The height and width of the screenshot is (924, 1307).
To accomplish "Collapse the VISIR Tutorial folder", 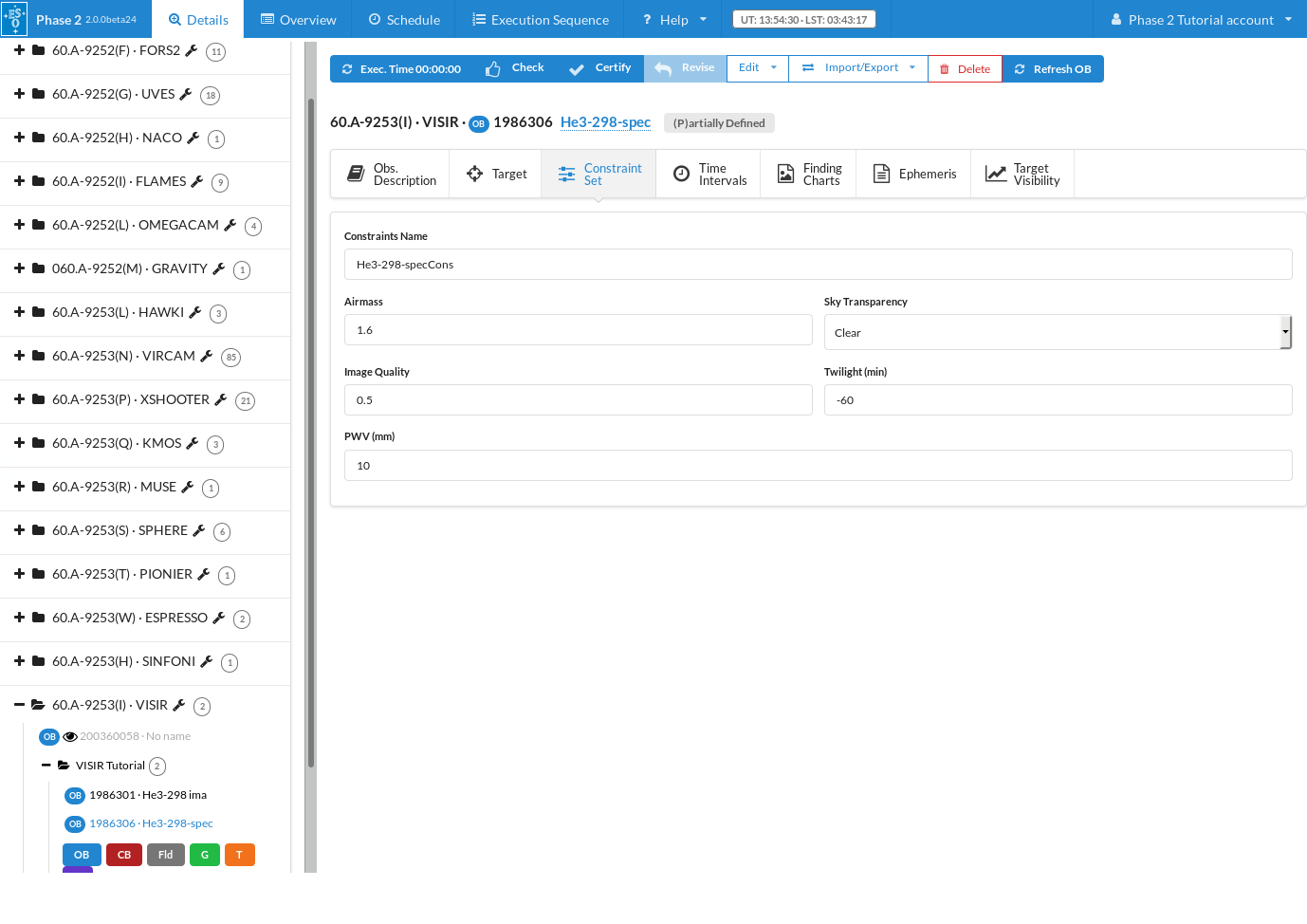I will 46,766.
